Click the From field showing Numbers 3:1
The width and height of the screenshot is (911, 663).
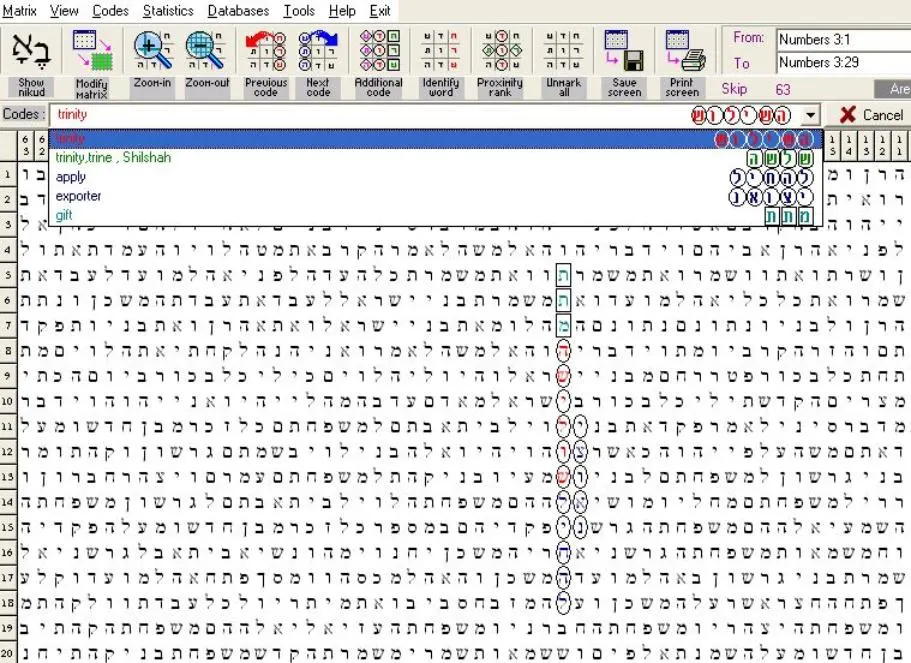[843, 40]
